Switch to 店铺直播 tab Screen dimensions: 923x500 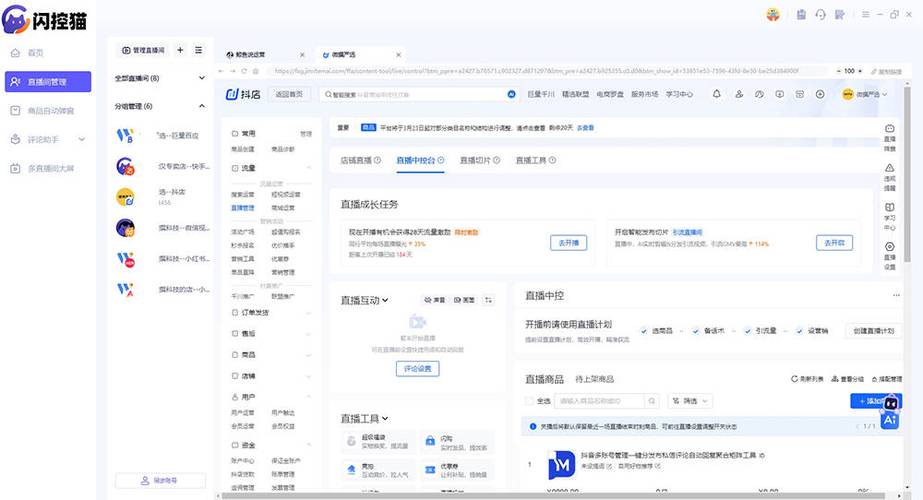[x=360, y=160]
